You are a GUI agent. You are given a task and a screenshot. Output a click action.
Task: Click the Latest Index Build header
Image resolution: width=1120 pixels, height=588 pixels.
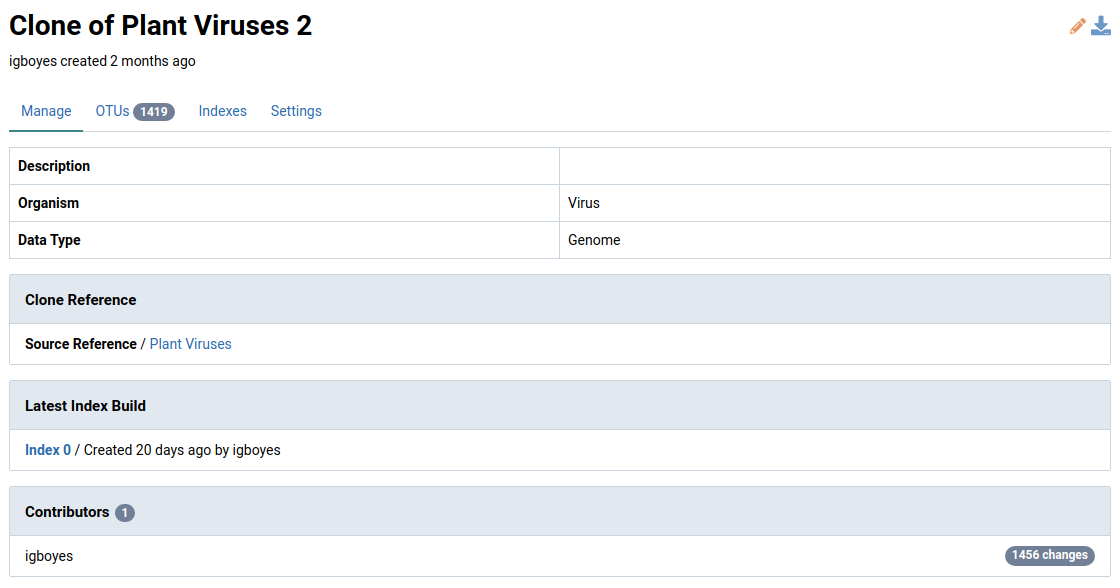coord(86,406)
